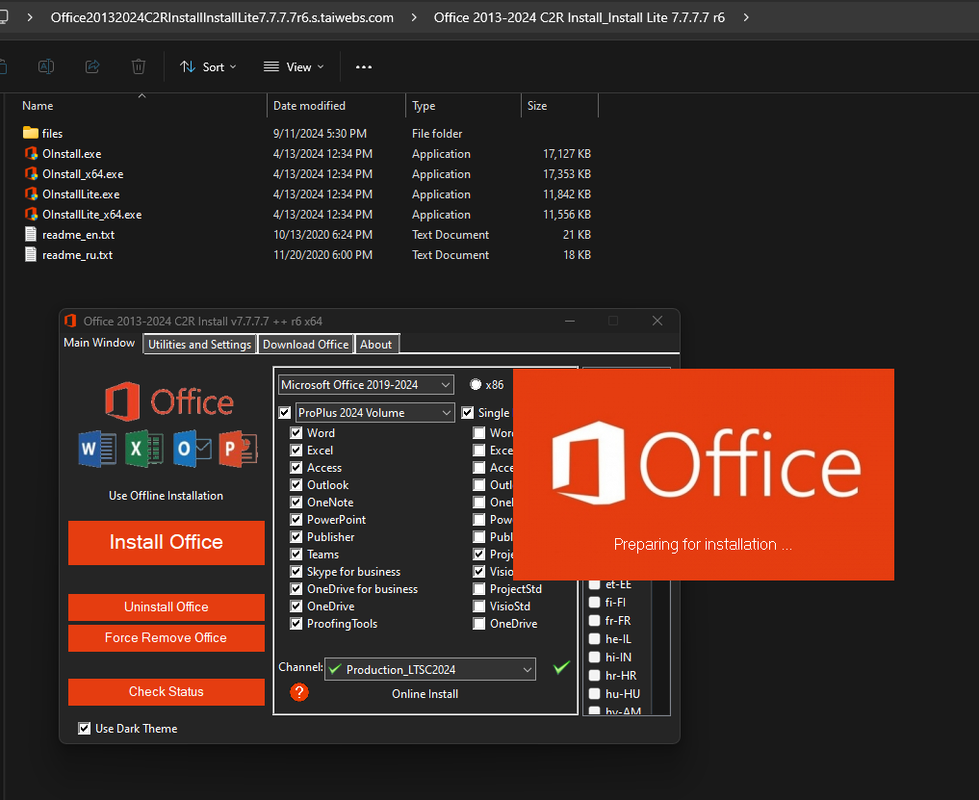Uncheck the Teams component checkbox
The image size is (979, 800).
pos(296,554)
